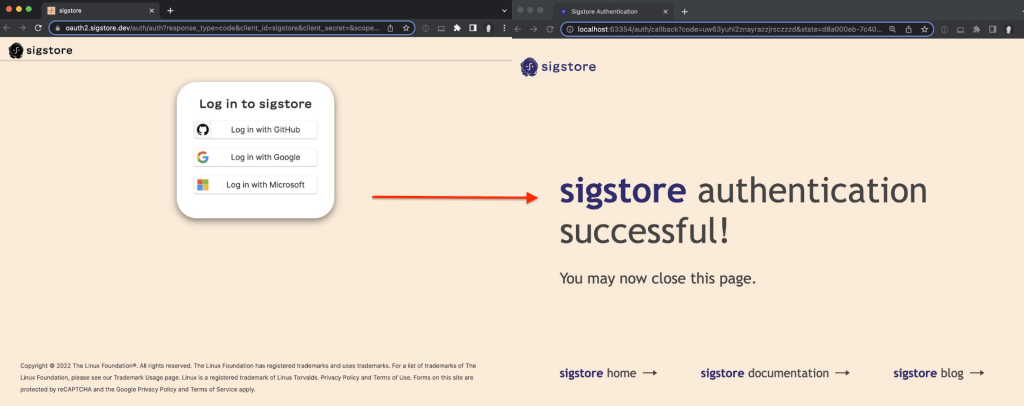This screenshot has width=1024, height=406.
Task: Close the sigstore tab in the left window
Action: 151,10
